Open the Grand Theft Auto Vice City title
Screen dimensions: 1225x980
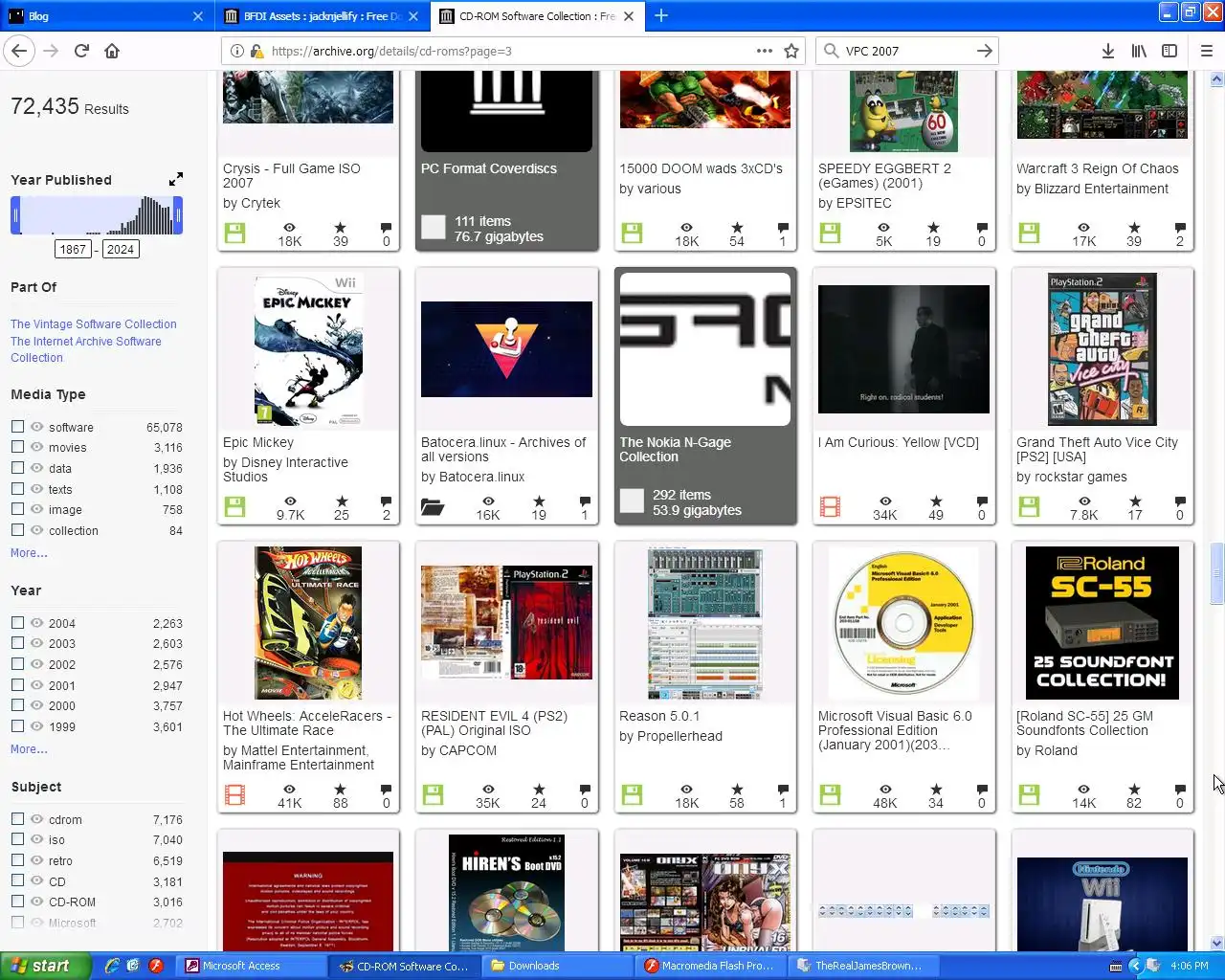coord(1097,449)
